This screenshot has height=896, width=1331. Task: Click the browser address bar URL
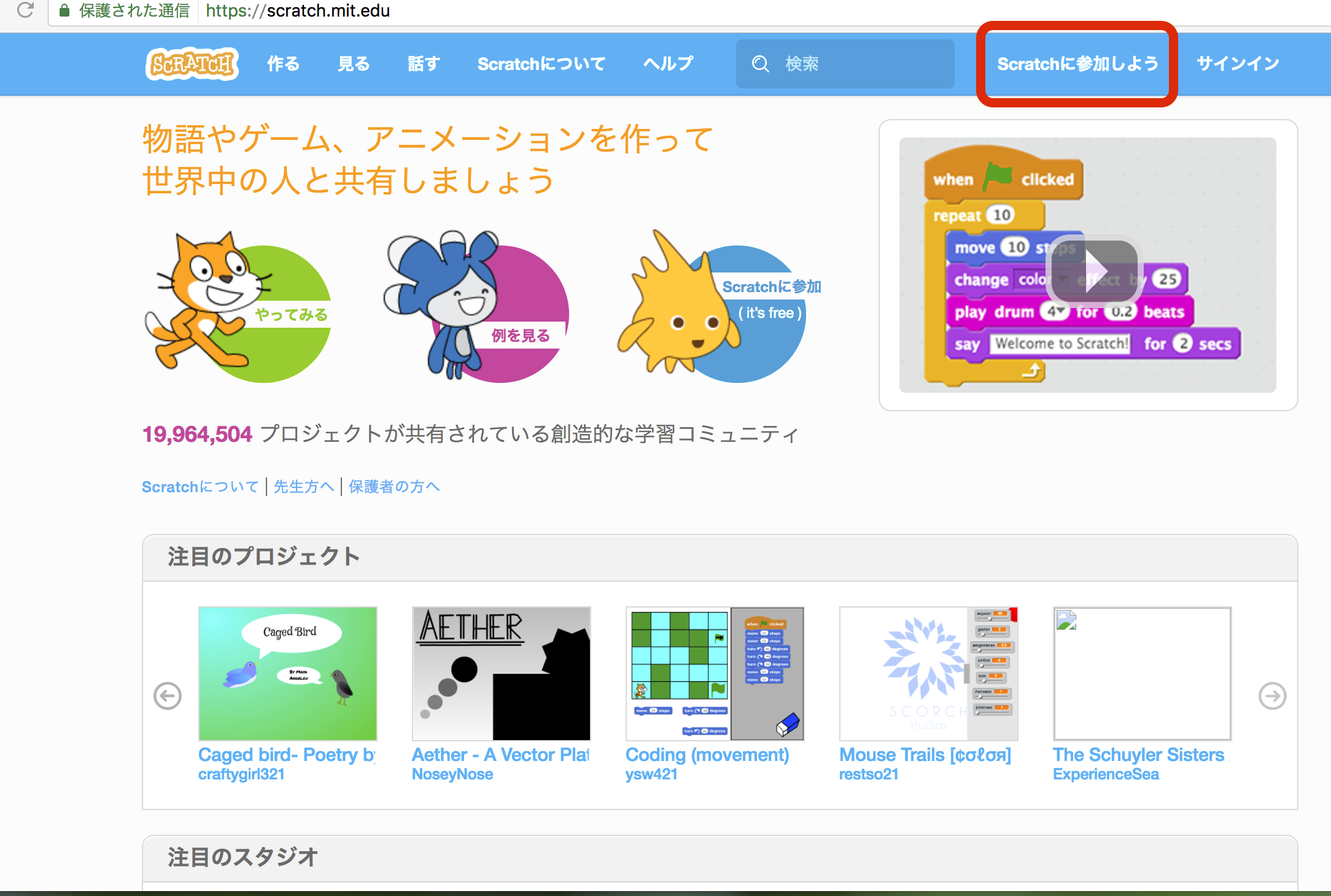tap(298, 10)
